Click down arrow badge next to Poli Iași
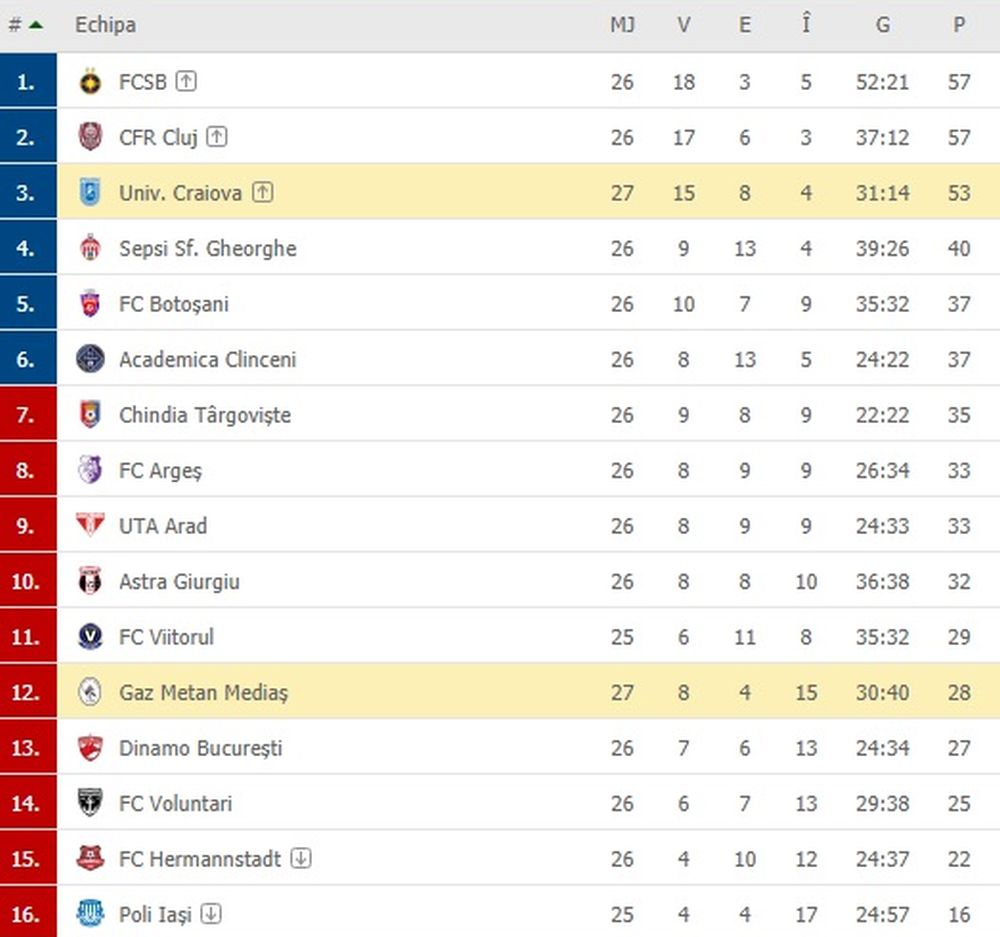Screen dimensions: 1000x937 click(x=211, y=913)
